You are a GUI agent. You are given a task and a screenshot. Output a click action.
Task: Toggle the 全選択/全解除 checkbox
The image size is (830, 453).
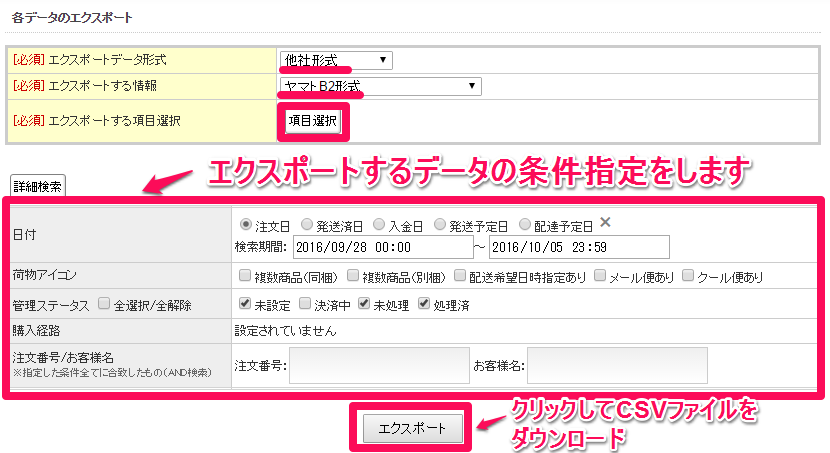pyautogui.click(x=104, y=304)
